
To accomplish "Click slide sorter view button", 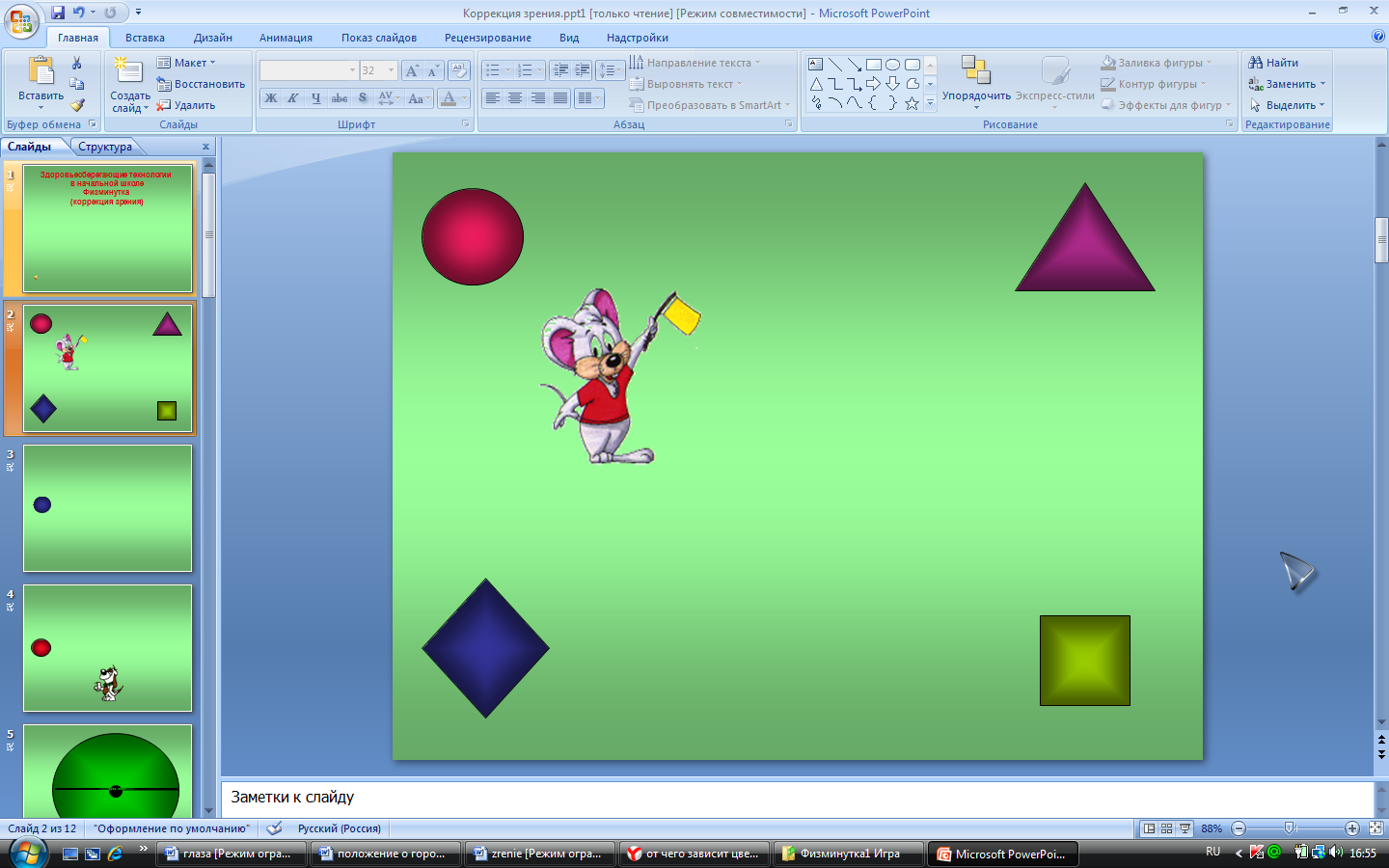I will [x=1166, y=828].
